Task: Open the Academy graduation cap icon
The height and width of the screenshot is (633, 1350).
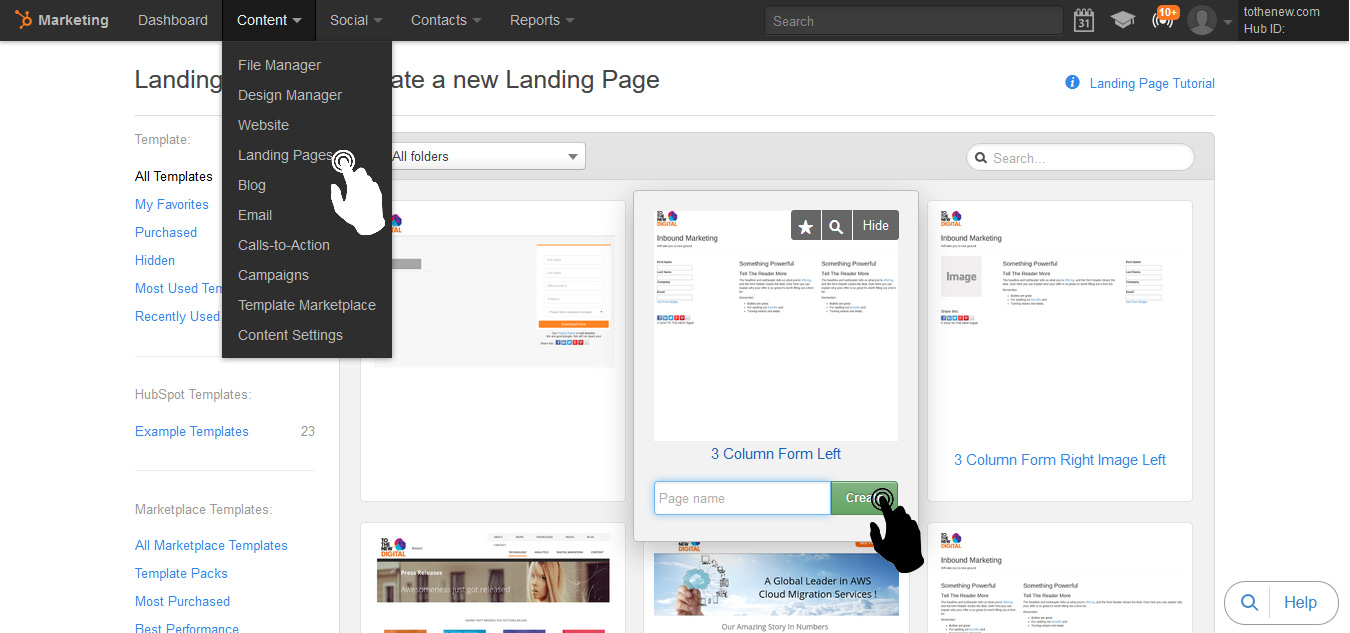Action: click(1123, 20)
